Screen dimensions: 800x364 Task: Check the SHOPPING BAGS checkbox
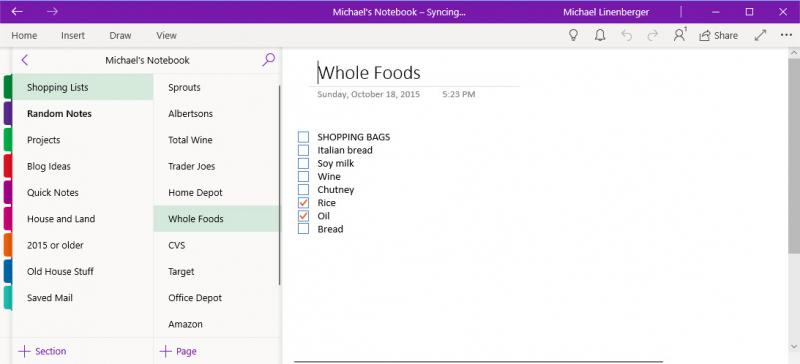(x=304, y=137)
